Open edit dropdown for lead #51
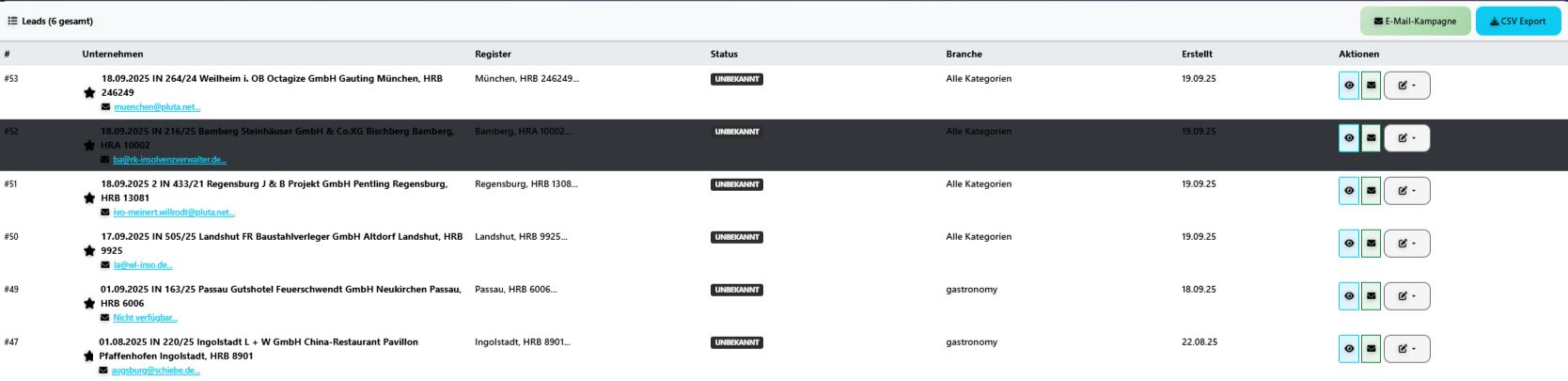The image size is (1568, 381). pos(1406,191)
